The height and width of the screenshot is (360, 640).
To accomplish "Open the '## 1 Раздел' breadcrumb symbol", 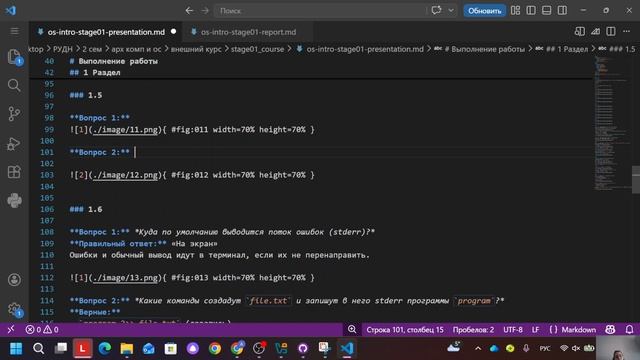I will [x=562, y=49].
